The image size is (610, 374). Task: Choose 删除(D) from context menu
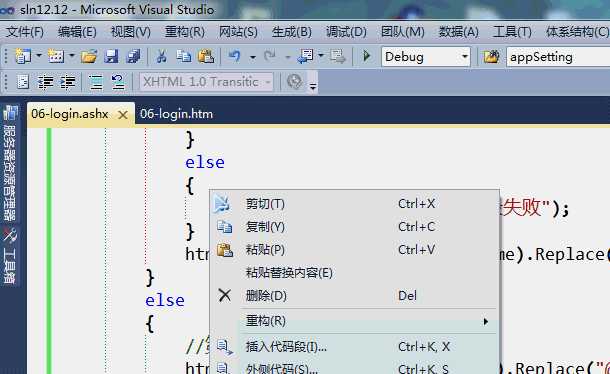[354, 296]
